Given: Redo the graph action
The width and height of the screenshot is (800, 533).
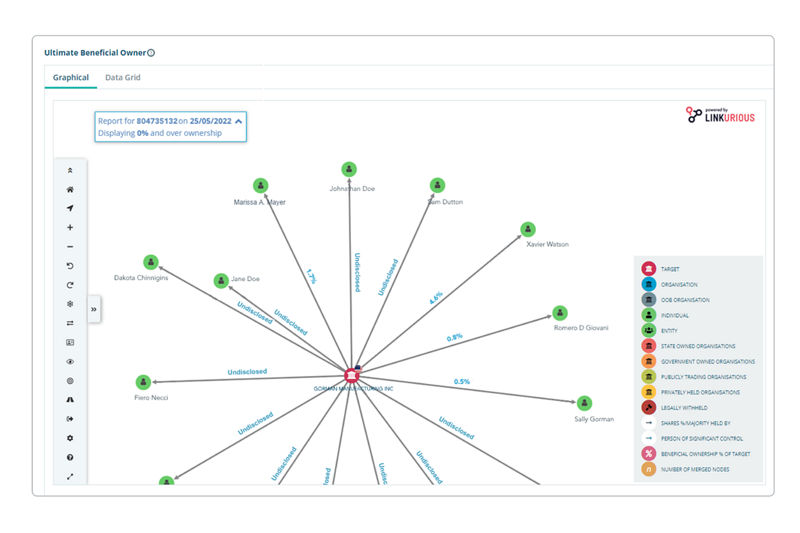Looking at the screenshot, I should pos(70,284).
